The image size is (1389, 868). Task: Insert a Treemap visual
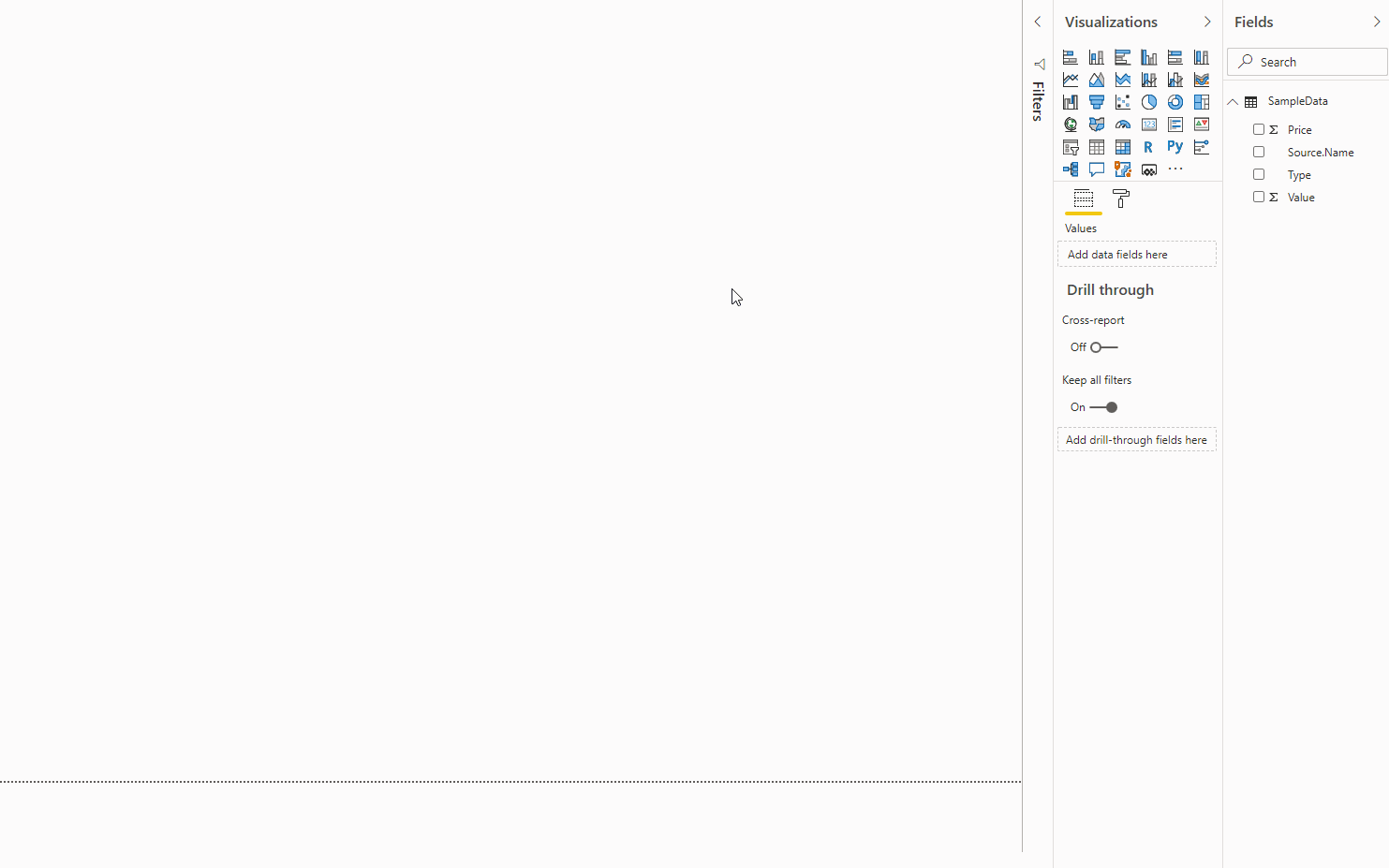1201,101
